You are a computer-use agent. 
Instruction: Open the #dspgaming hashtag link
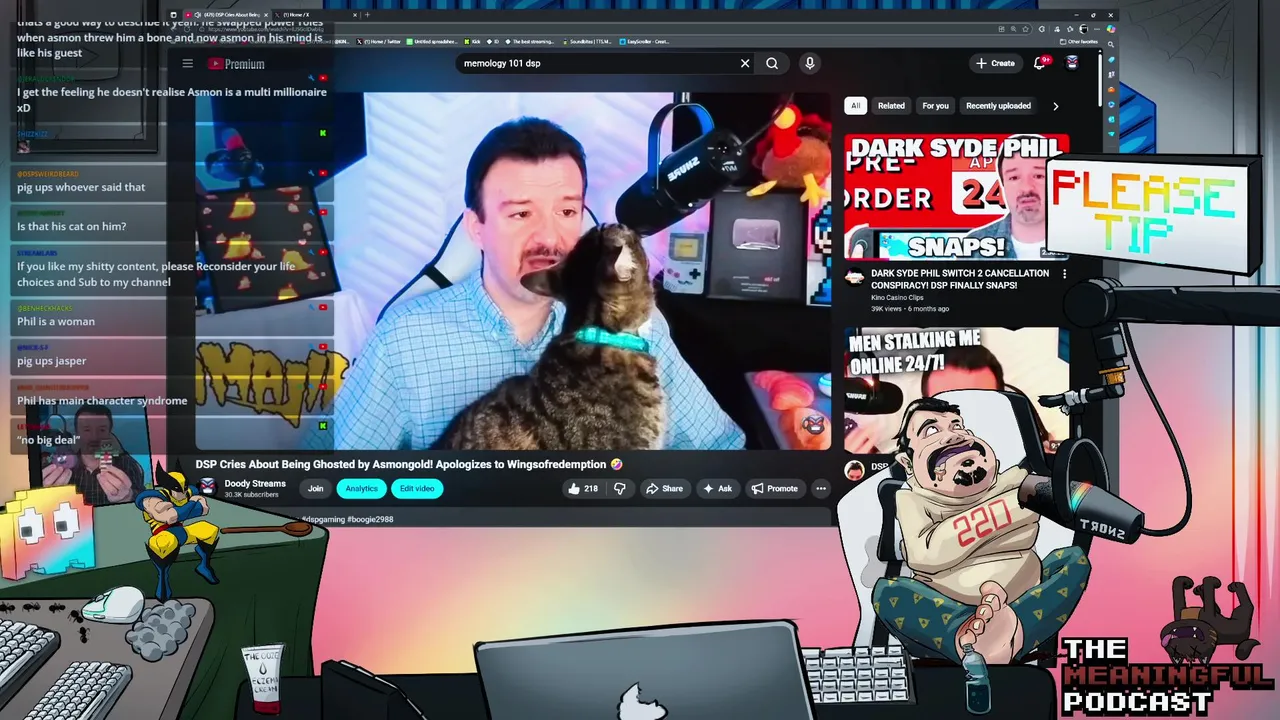(x=323, y=520)
